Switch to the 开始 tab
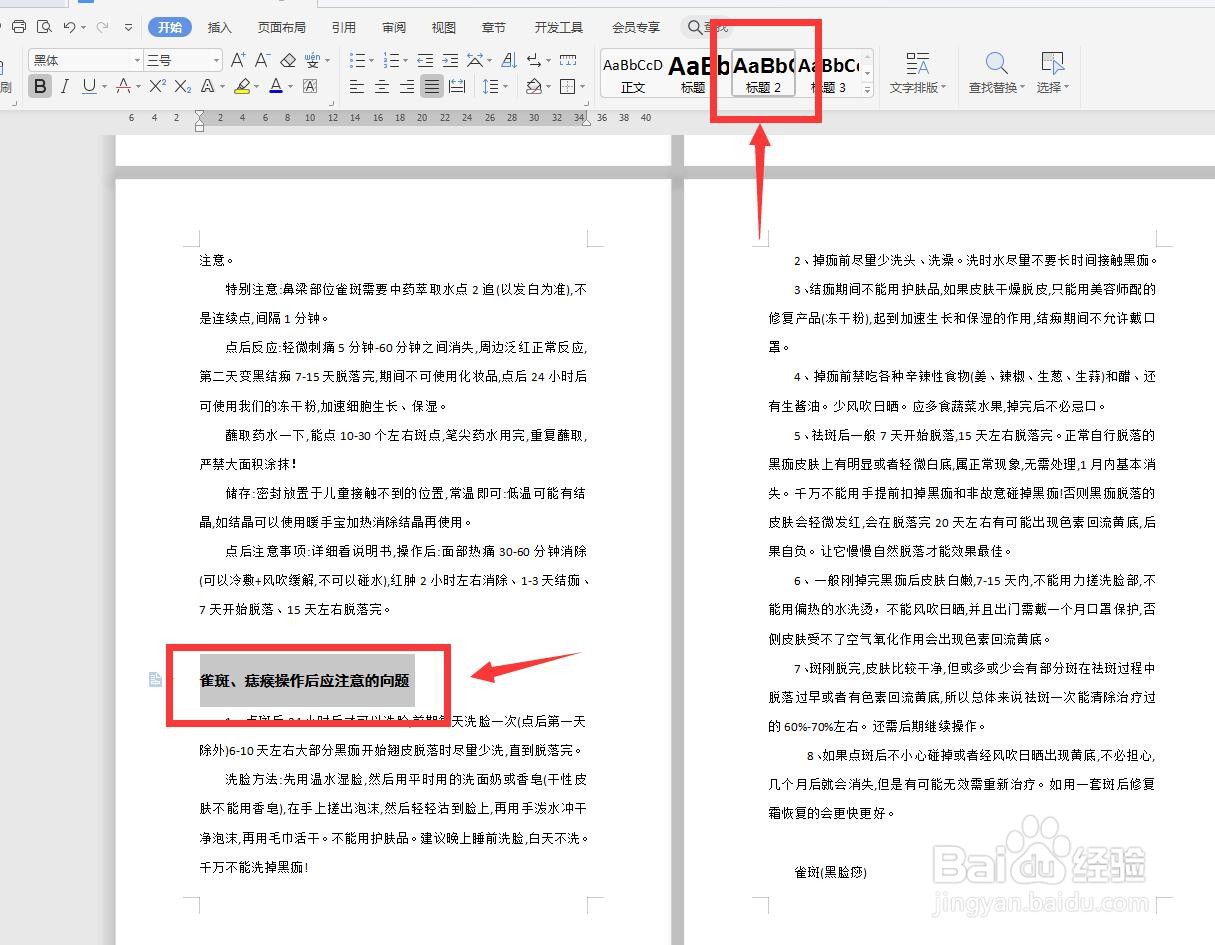The width and height of the screenshot is (1215, 945). pyautogui.click(x=170, y=27)
